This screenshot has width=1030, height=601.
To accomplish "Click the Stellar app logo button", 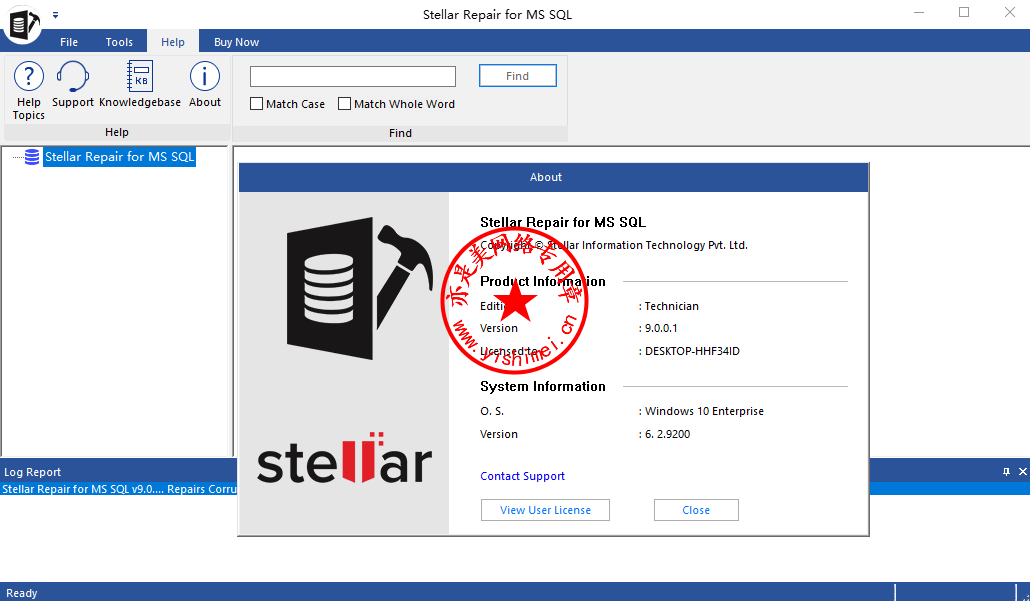I will (22, 24).
